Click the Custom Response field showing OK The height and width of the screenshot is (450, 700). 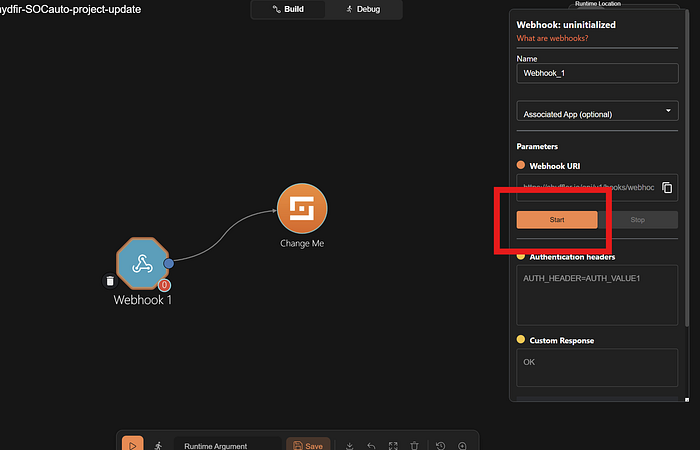(x=597, y=367)
